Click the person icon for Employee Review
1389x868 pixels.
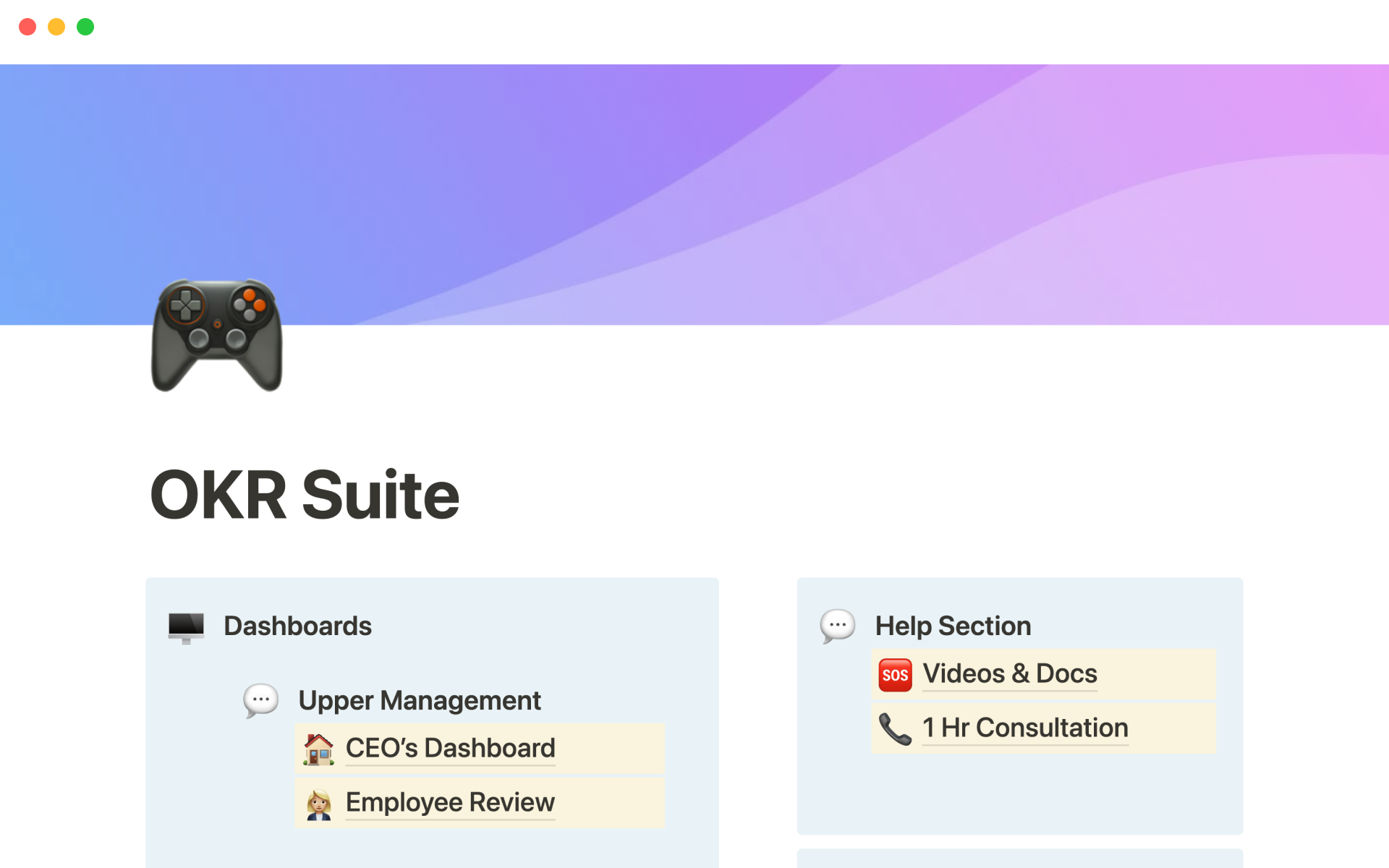[x=318, y=803]
